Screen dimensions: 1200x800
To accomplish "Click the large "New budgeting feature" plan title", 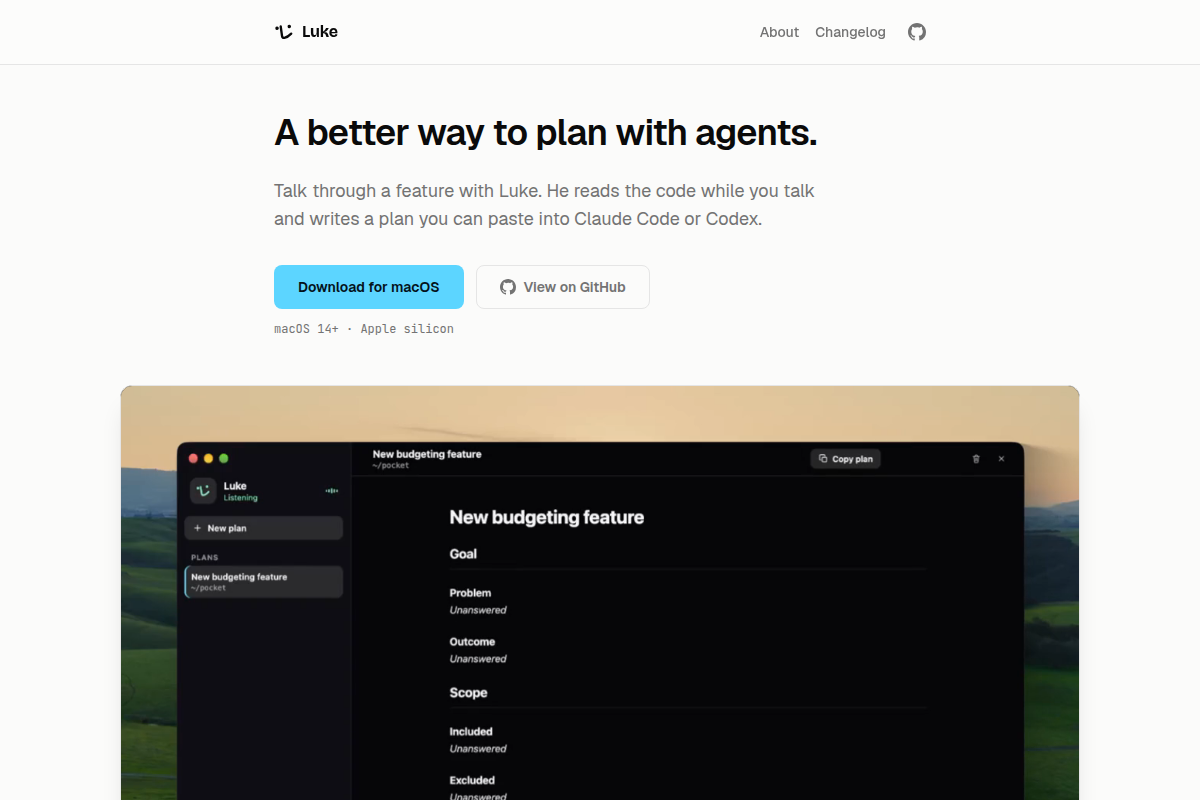I will 547,517.
